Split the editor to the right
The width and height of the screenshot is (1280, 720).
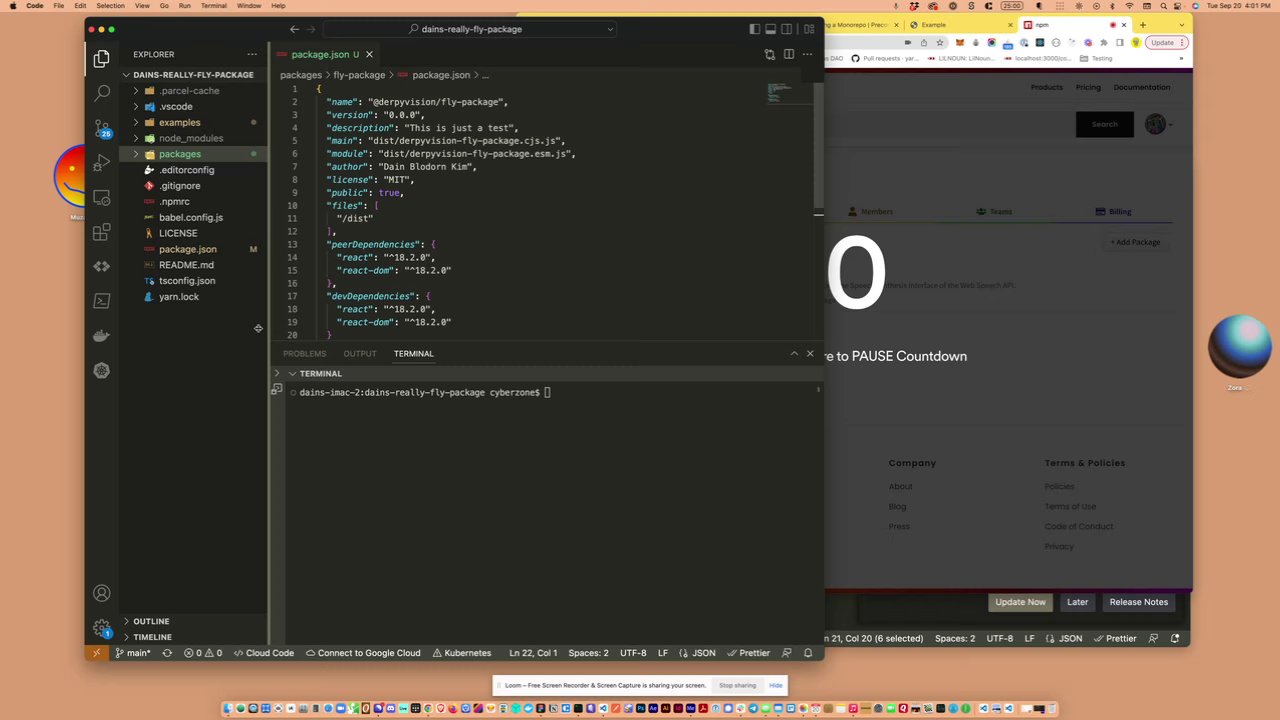(789, 54)
